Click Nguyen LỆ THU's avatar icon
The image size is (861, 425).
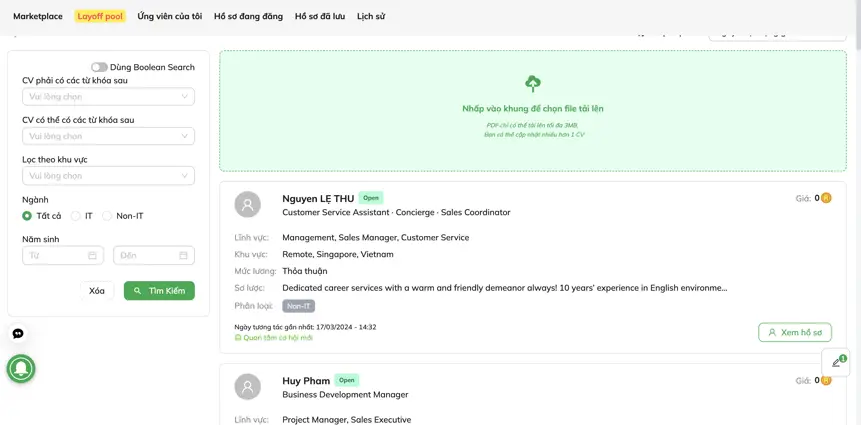point(247,204)
